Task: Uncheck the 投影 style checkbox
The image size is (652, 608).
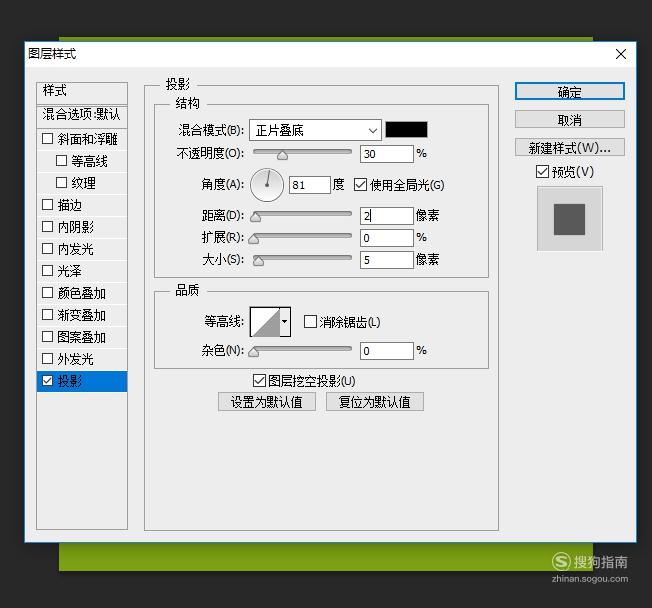Action: tap(47, 381)
